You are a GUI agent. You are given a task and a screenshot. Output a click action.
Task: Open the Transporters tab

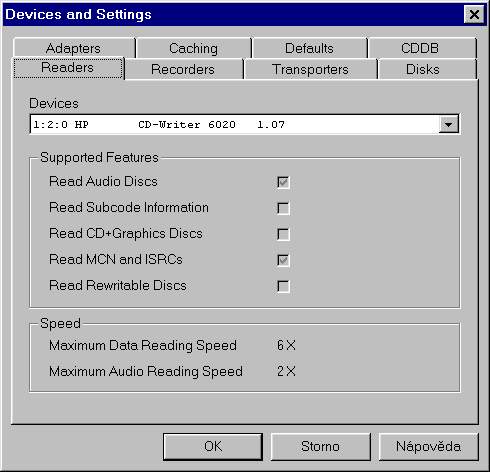point(310,69)
